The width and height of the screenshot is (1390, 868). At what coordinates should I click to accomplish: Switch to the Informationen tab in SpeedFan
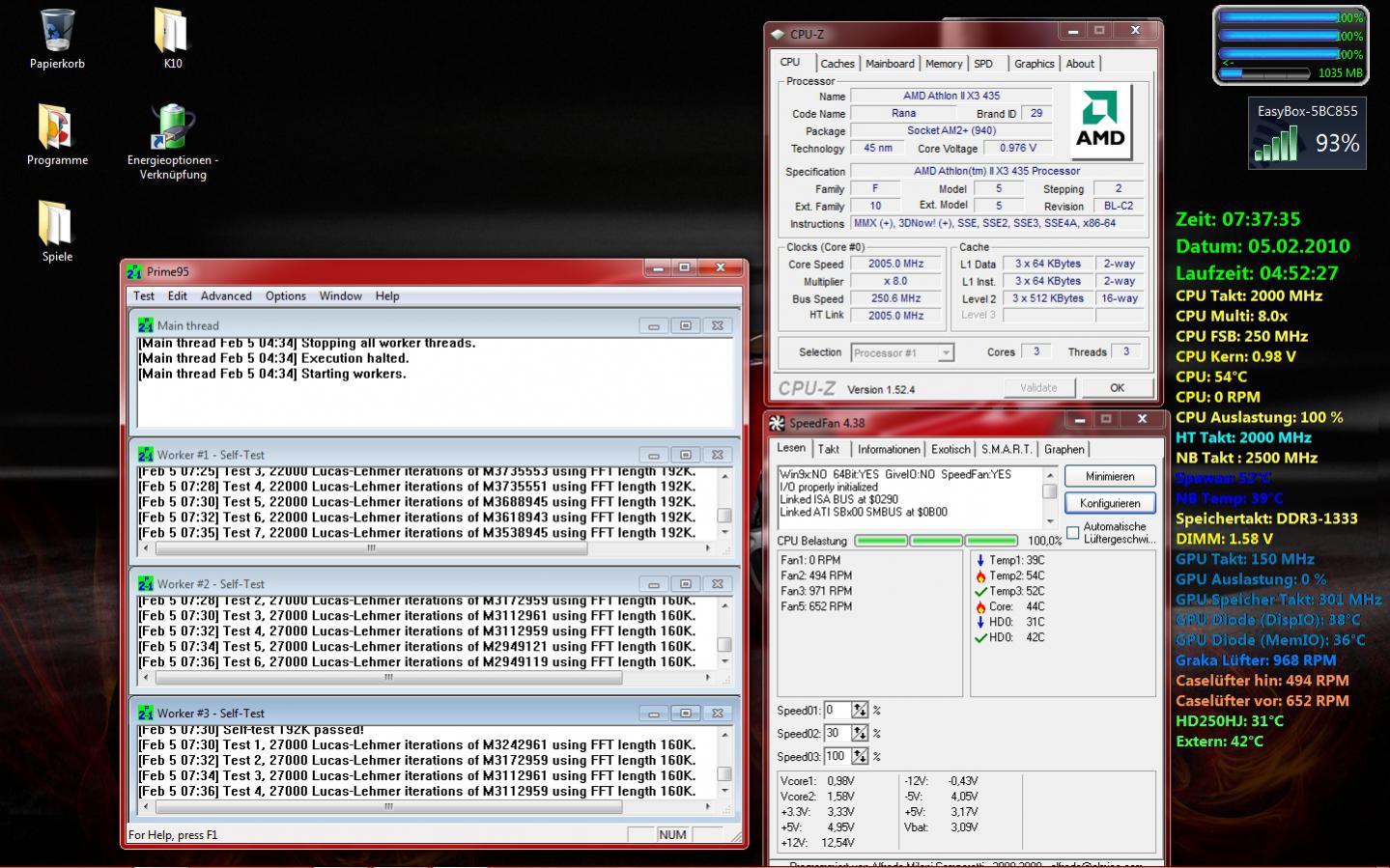(889, 450)
